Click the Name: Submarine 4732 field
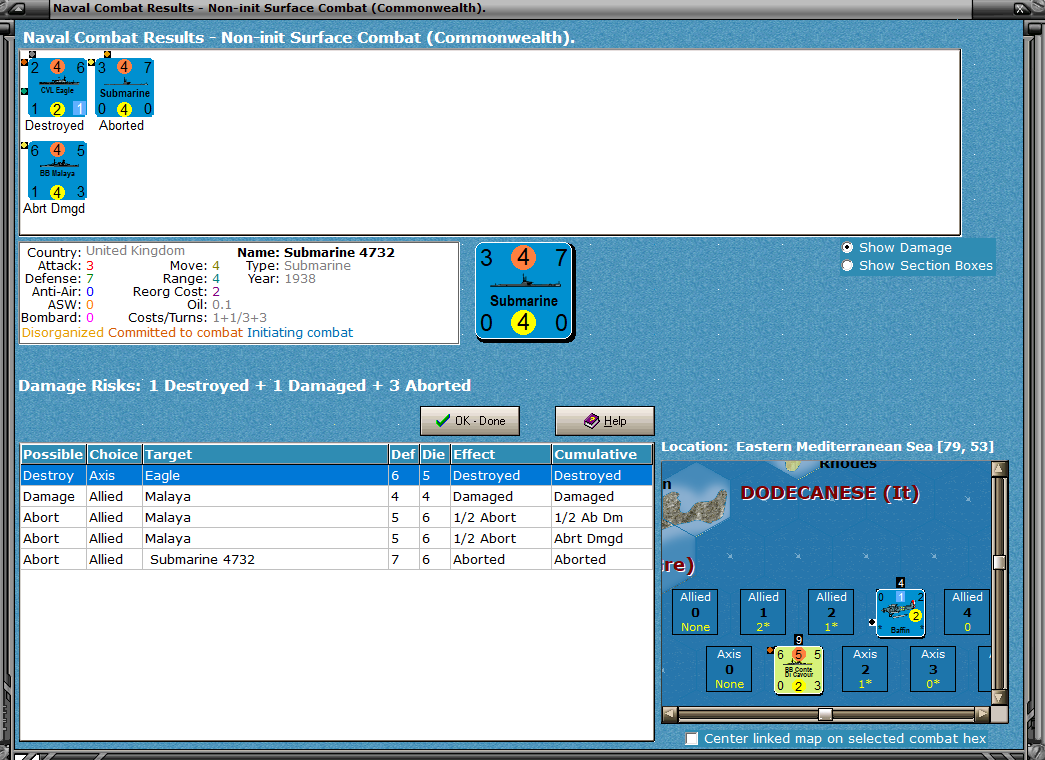1045x760 pixels. click(x=316, y=253)
